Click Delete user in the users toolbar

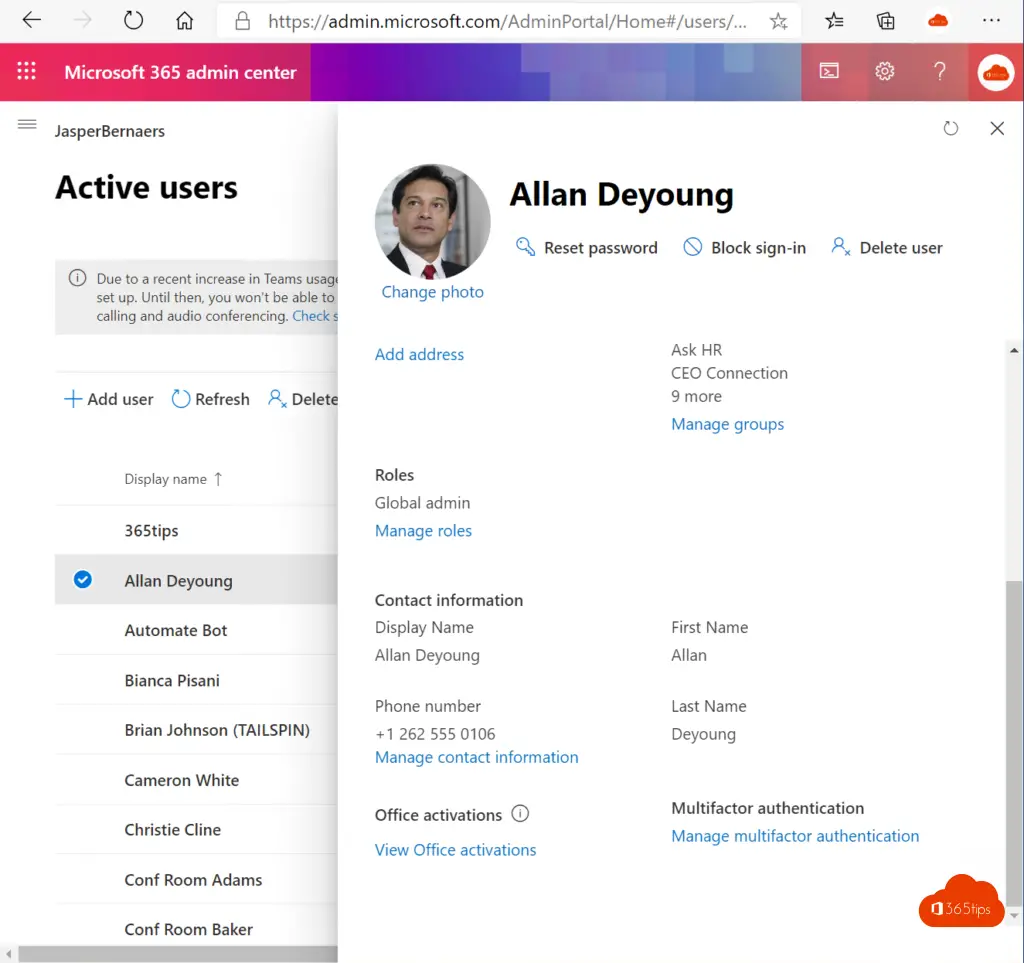click(x=303, y=399)
